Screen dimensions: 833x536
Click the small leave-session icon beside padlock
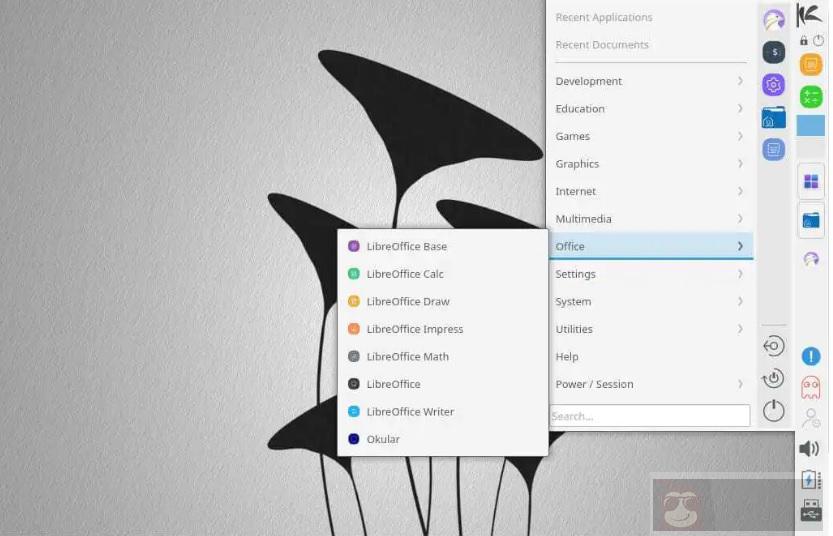[818, 40]
